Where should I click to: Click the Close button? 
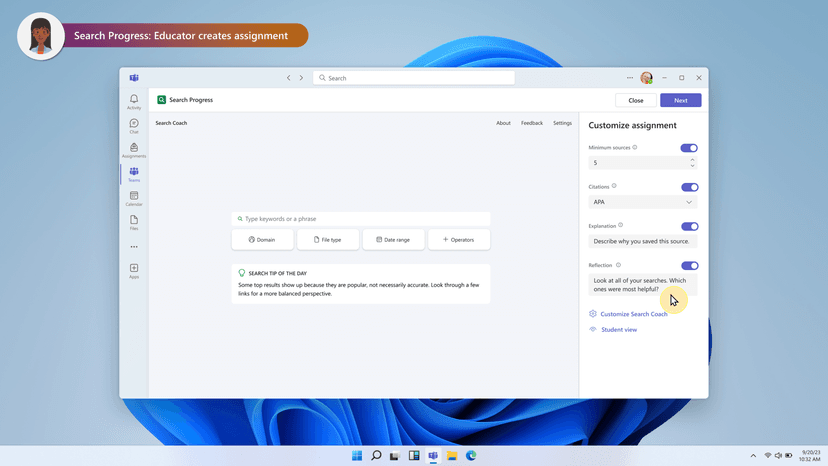click(636, 100)
